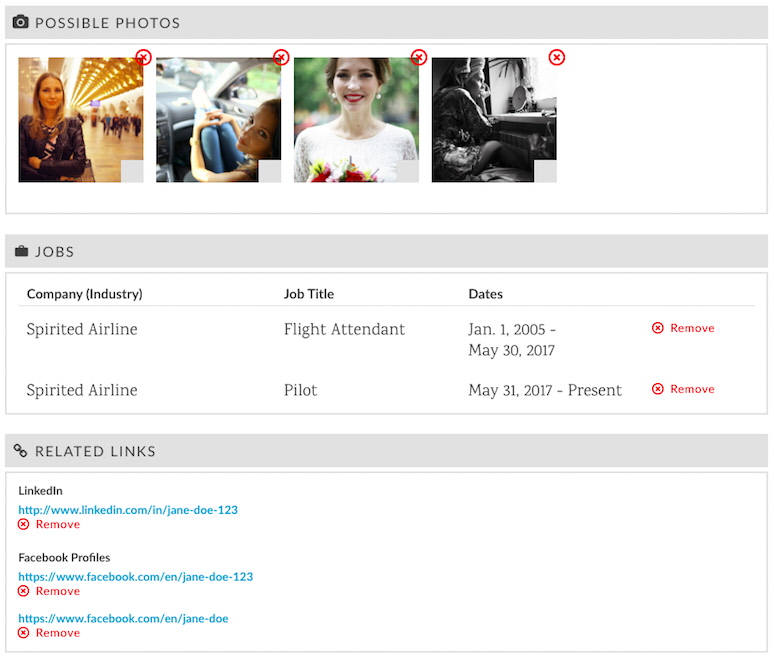The width and height of the screenshot is (774, 661).
Task: Click the chain link icon in Related Links header
Action: (x=20, y=451)
